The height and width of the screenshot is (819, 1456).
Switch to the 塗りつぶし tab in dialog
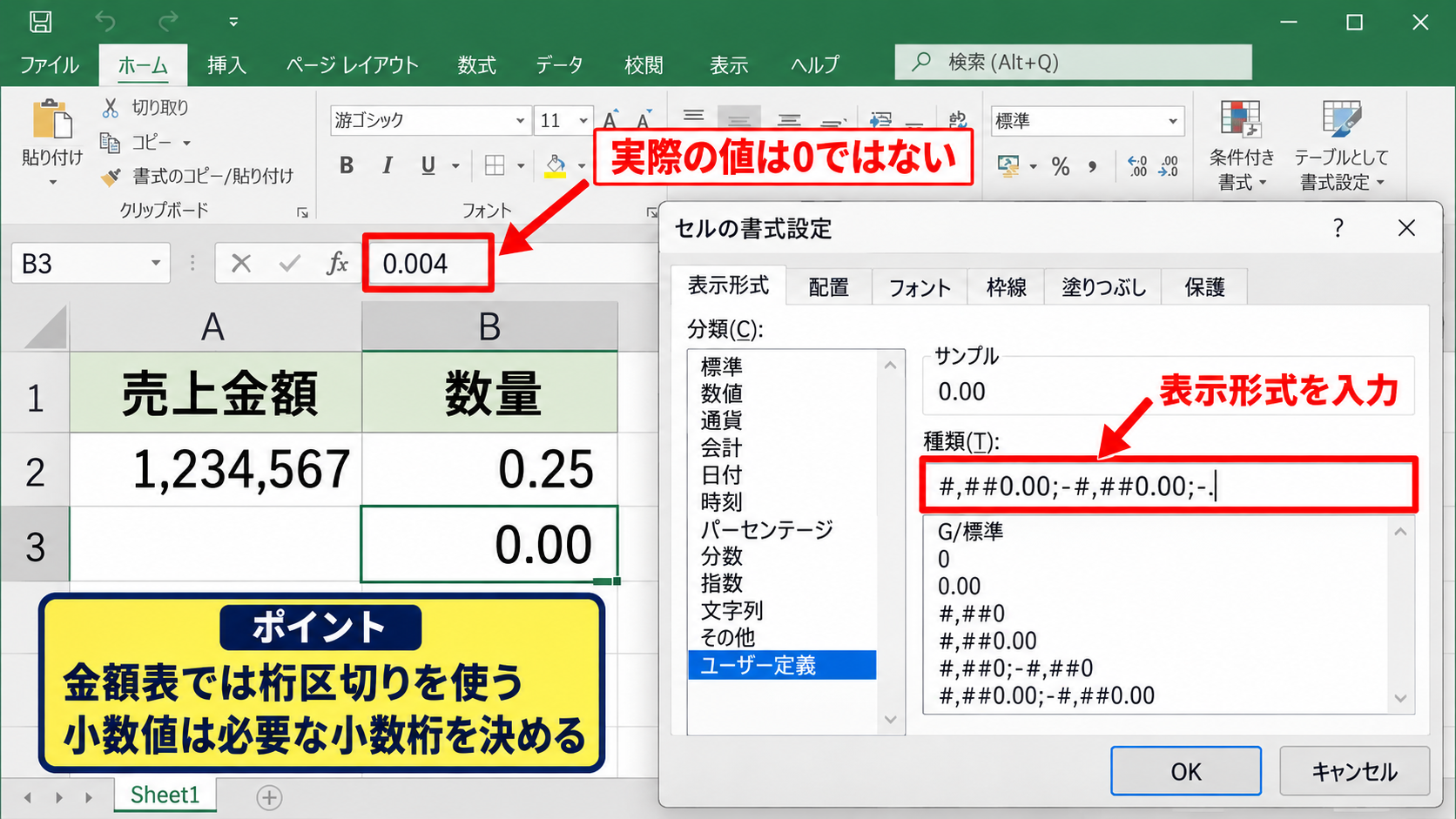click(x=1103, y=287)
